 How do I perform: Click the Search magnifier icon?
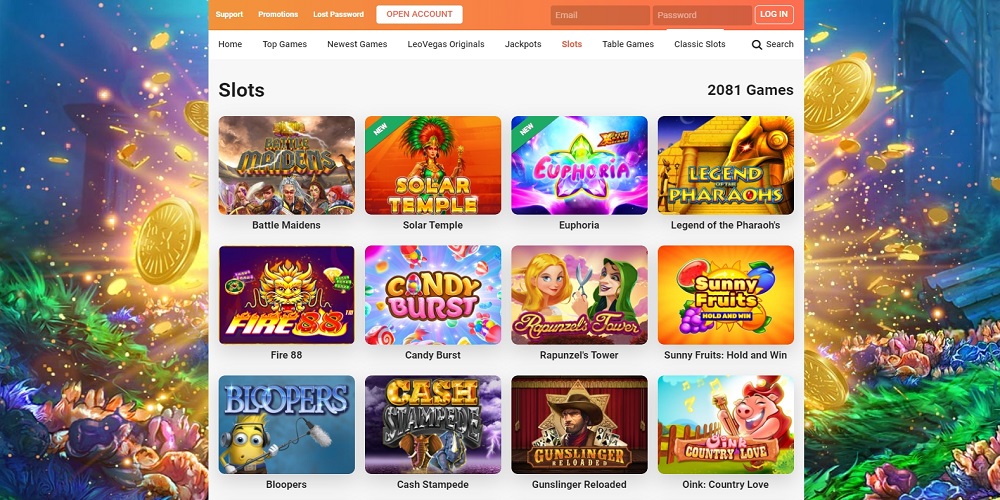[756, 45]
